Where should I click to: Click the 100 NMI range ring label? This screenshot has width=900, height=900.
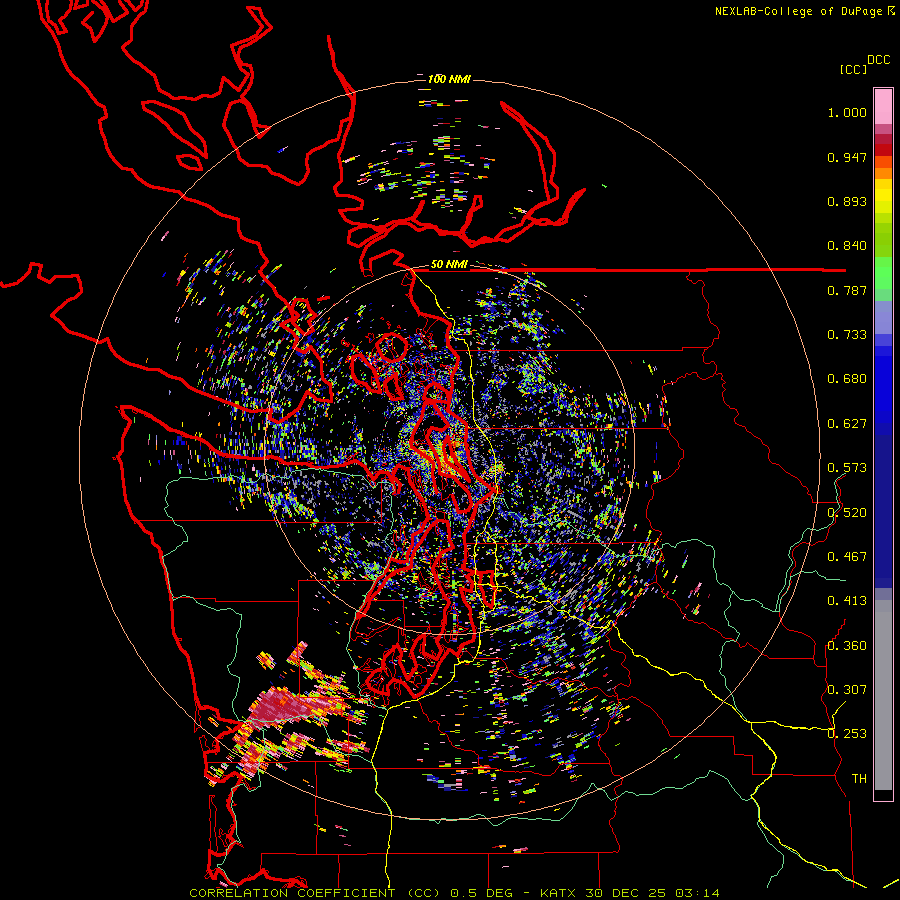449,79
